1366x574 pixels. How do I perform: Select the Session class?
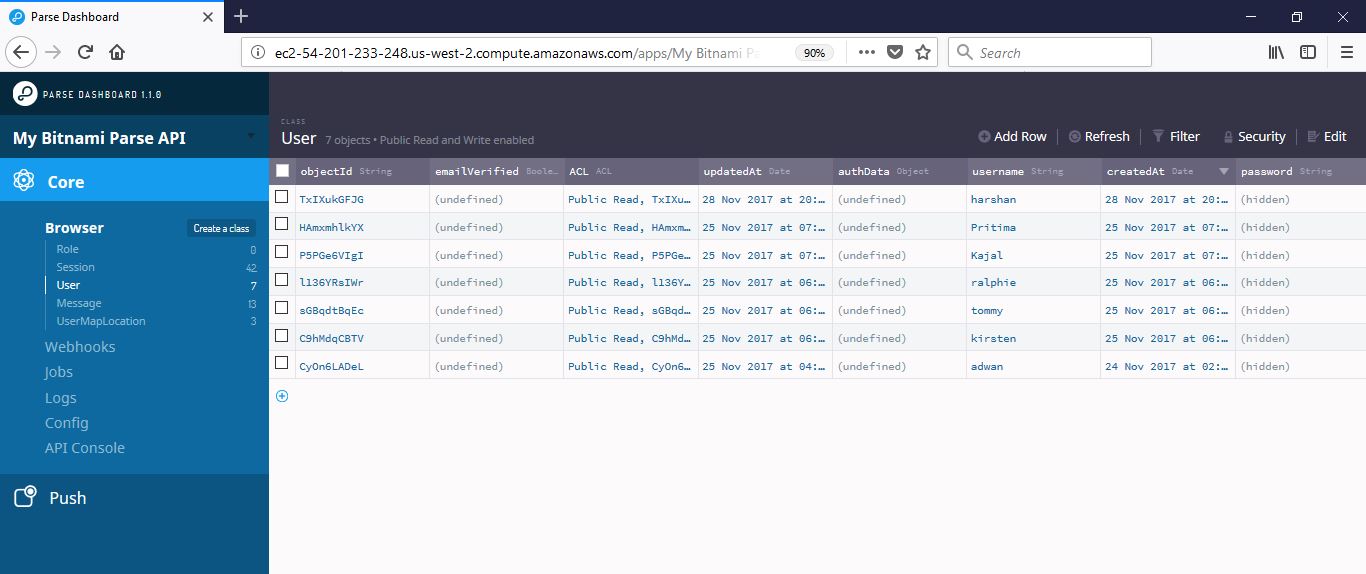coord(76,267)
